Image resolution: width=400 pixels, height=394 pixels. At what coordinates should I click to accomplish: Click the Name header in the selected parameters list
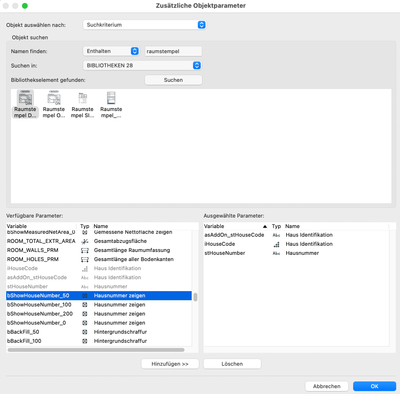pyautogui.click(x=292, y=226)
